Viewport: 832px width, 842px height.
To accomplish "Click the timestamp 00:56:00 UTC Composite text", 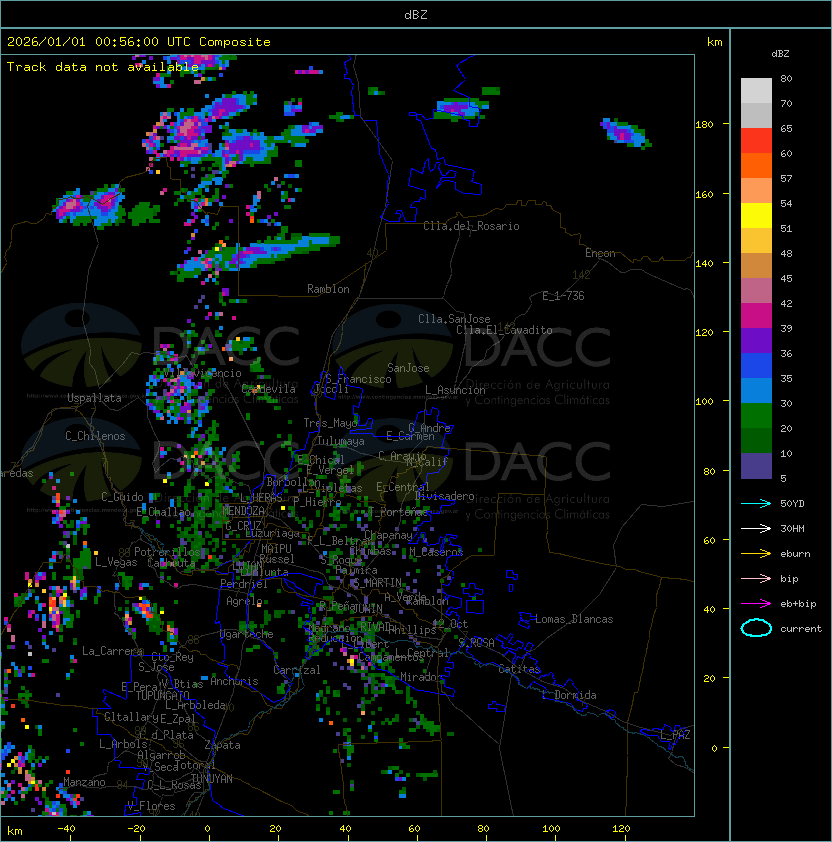I will click(x=138, y=42).
